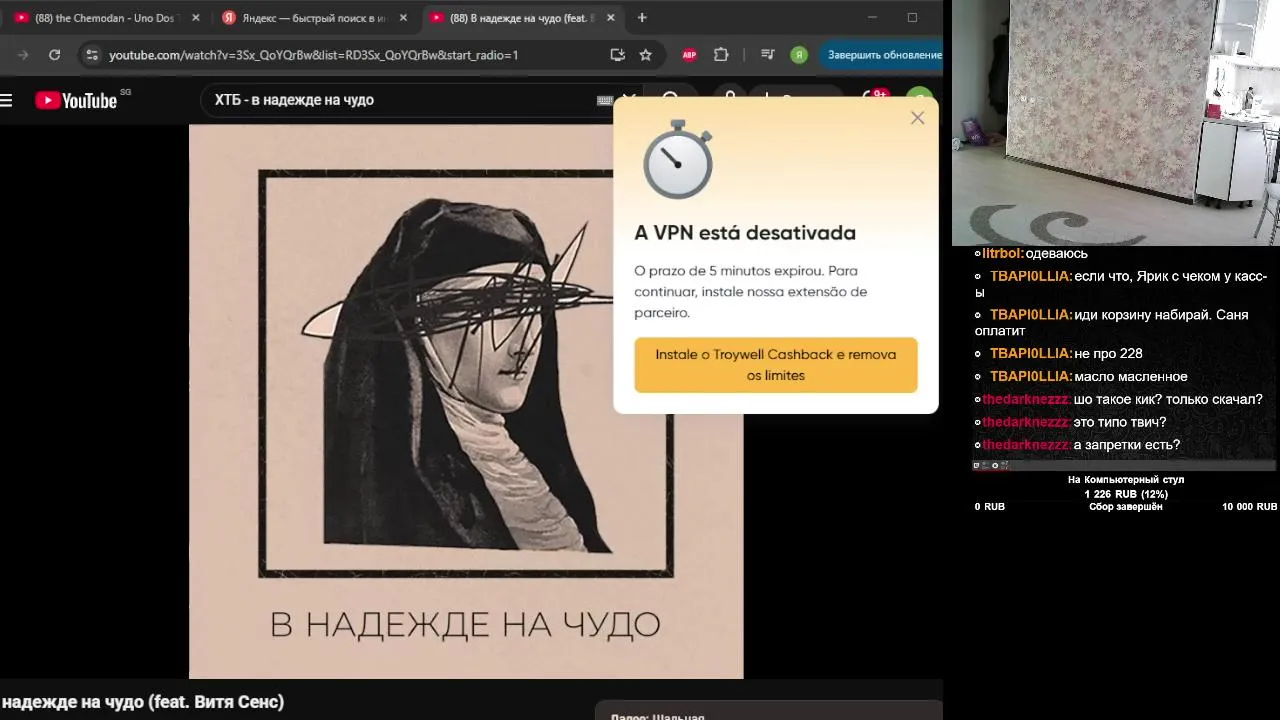Click install app icon in address bar

pyautogui.click(x=617, y=55)
